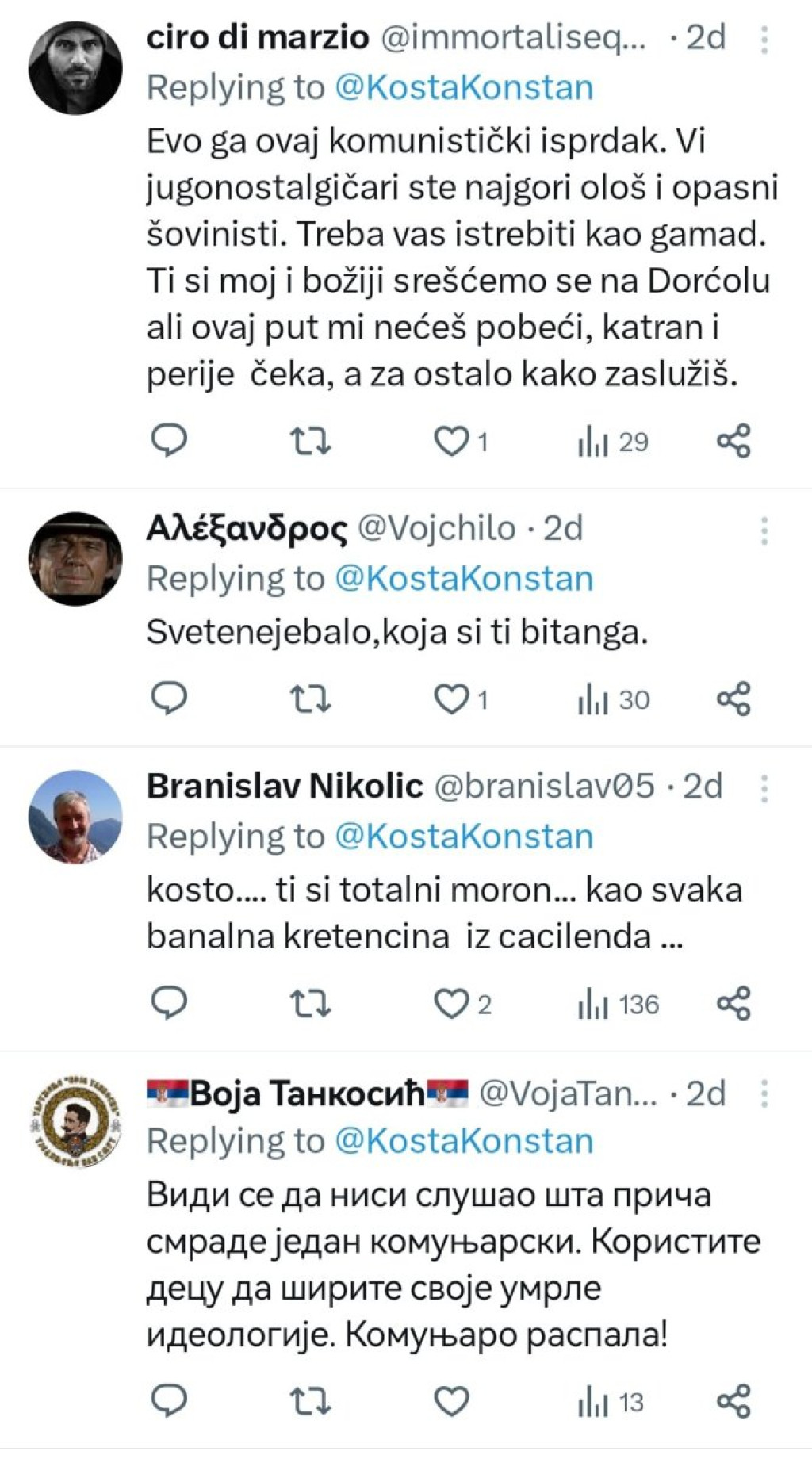Share Branislav Nikolic's tweet
This screenshot has height=1459, width=812.
[733, 1004]
